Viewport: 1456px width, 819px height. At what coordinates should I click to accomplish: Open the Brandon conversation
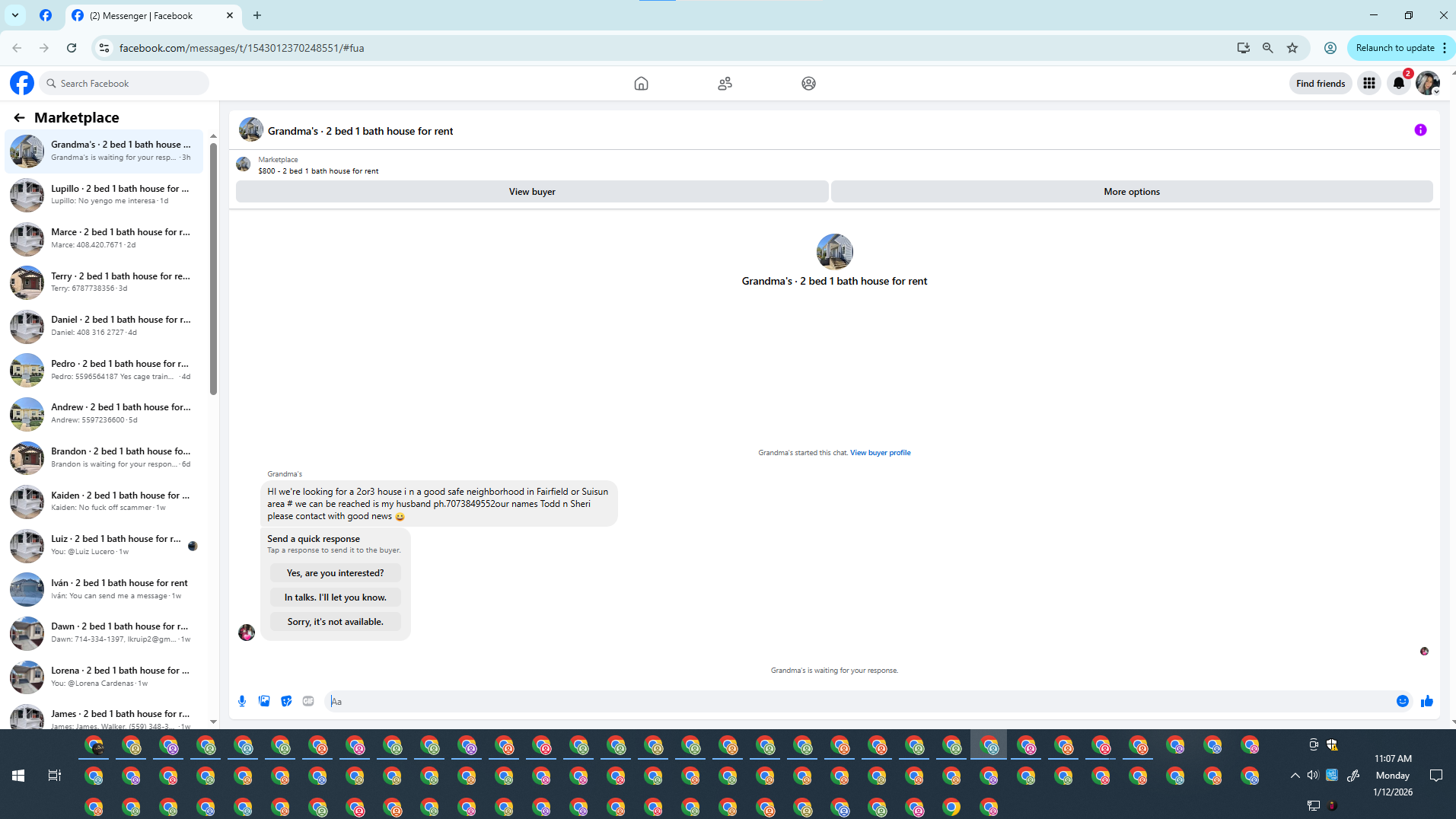[x=105, y=457]
